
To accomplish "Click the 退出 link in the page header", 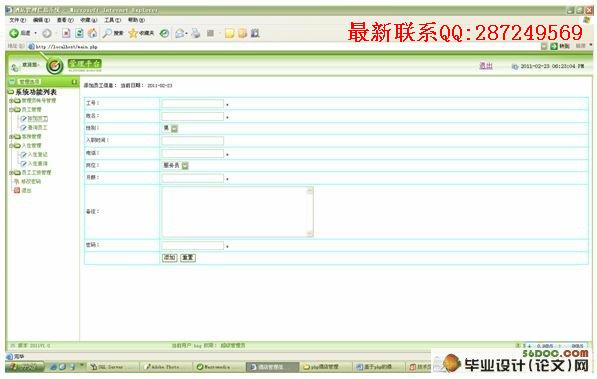I will [x=486, y=66].
